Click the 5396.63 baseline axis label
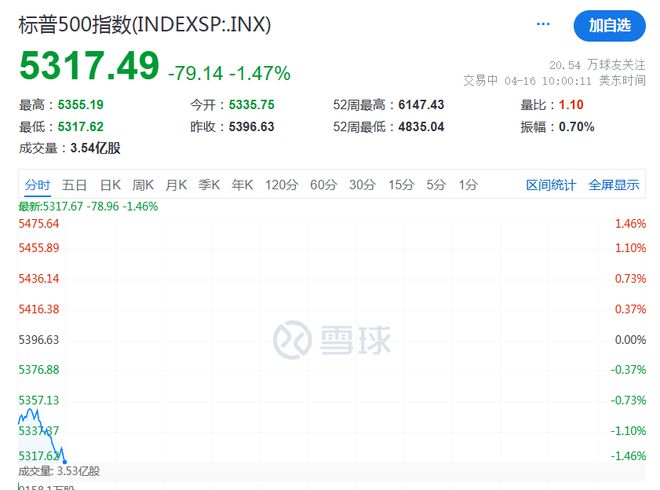 [x=39, y=340]
